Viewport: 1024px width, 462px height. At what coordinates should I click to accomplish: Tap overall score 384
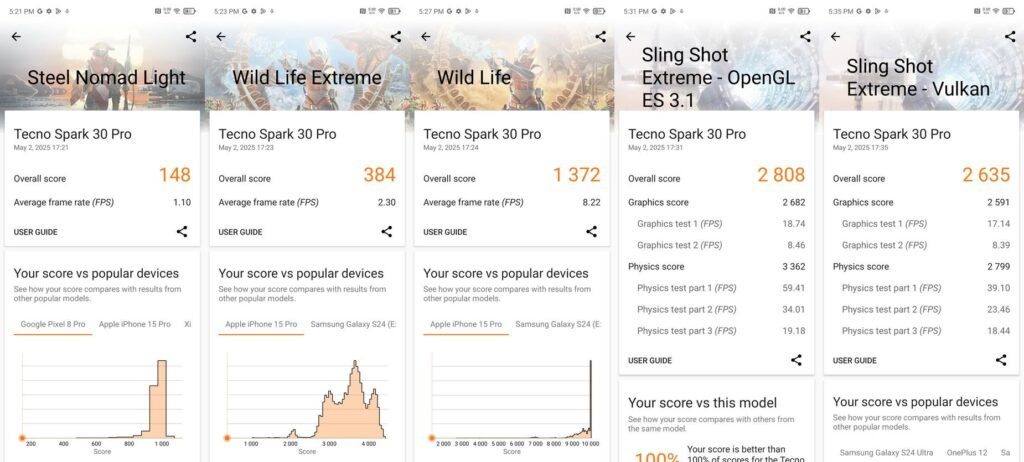379,175
